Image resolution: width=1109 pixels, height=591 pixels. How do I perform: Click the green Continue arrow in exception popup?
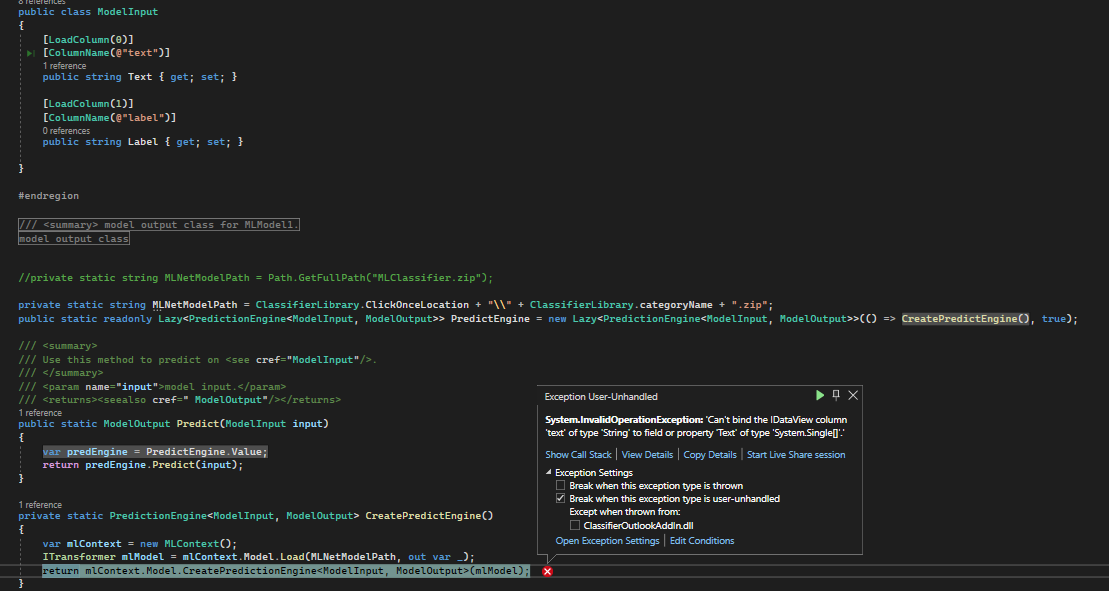click(820, 395)
